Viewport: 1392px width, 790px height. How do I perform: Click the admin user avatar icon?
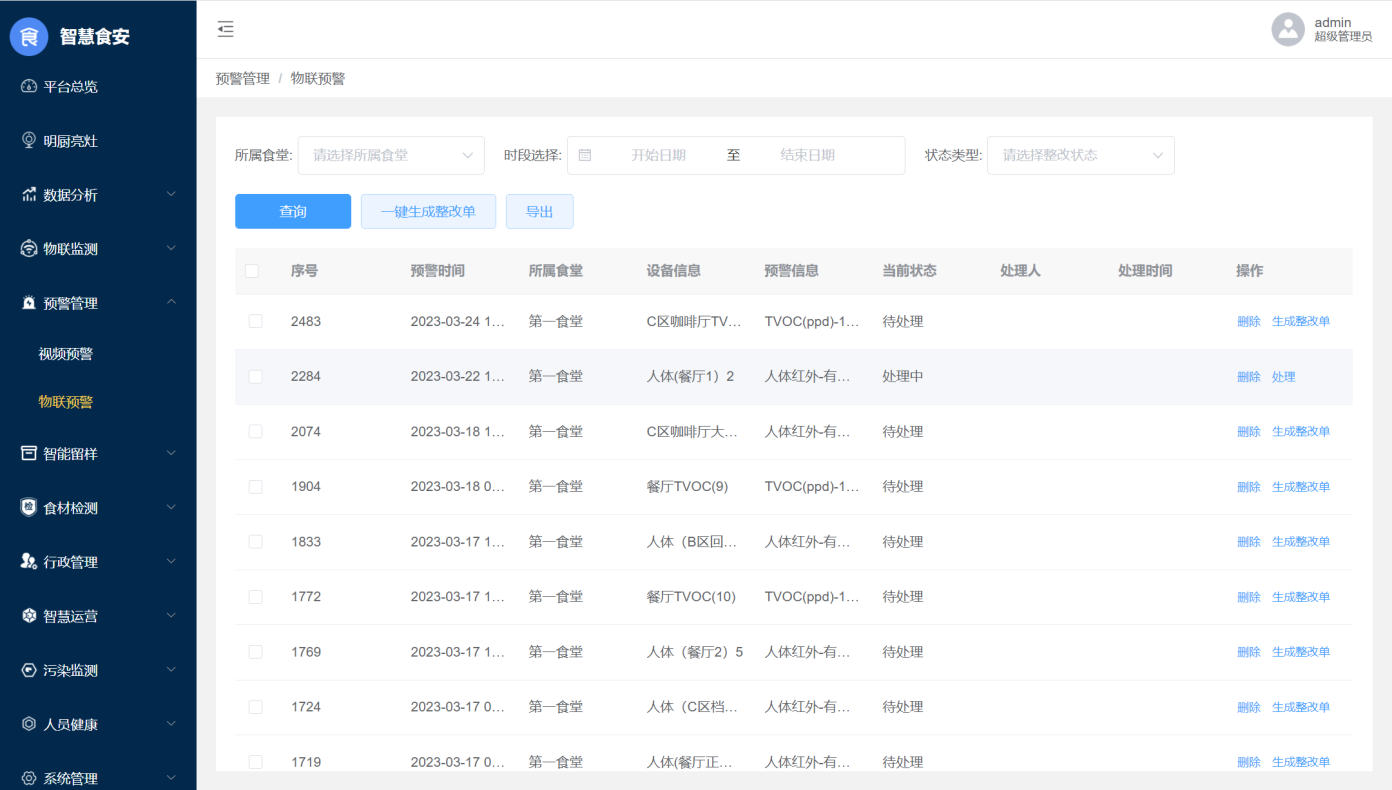point(1288,29)
